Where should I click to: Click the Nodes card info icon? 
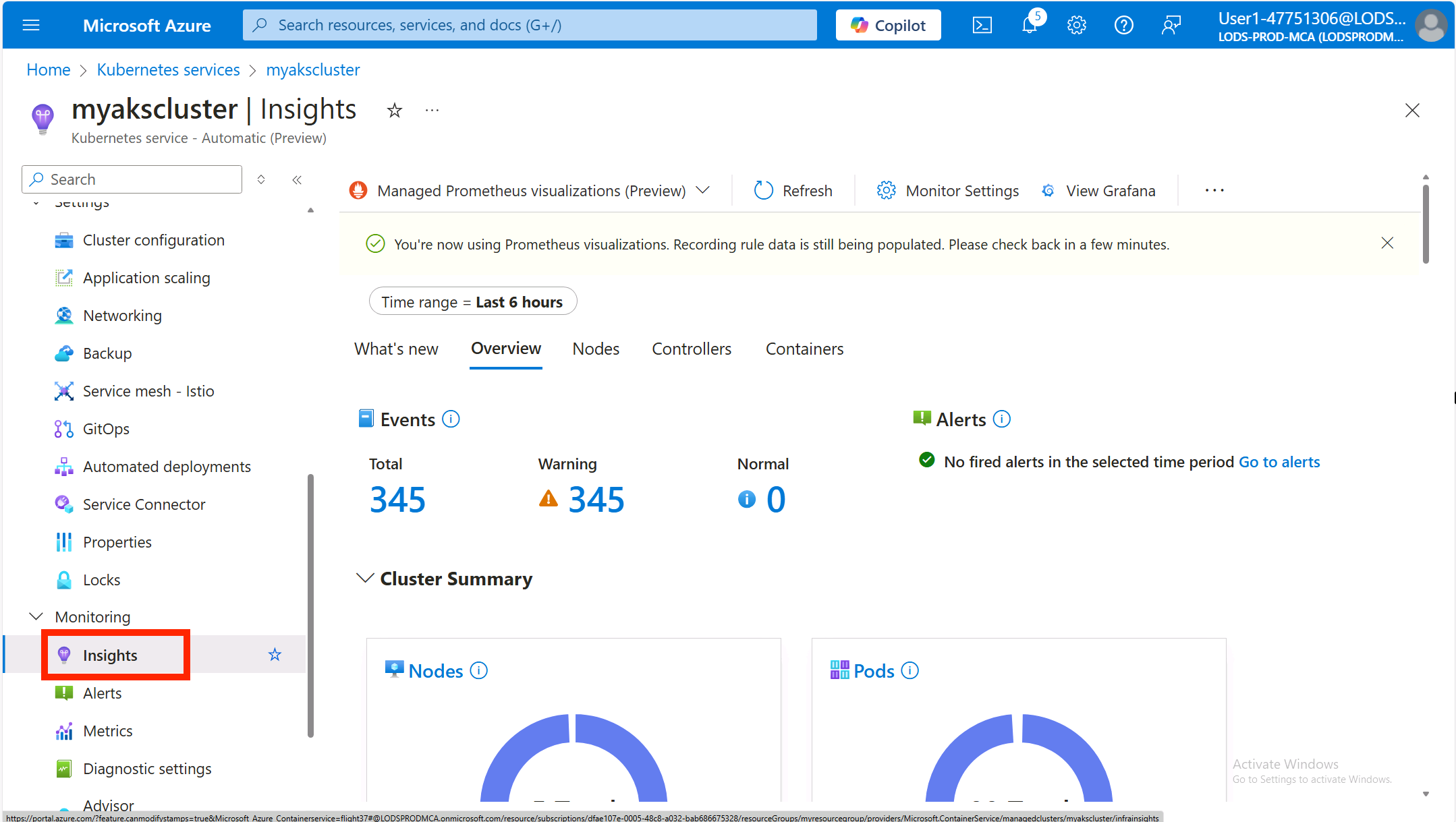tap(478, 671)
